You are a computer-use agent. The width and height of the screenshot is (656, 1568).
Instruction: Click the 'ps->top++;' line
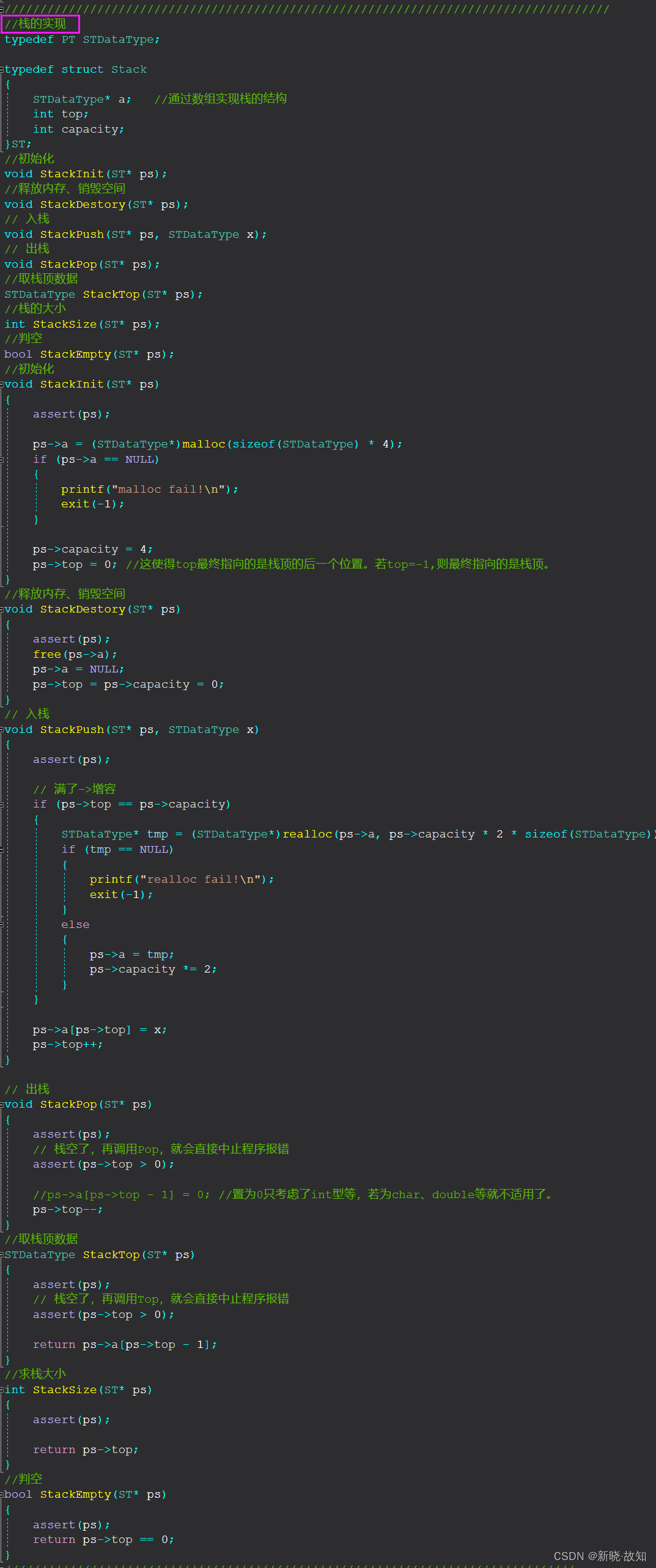pos(68,1045)
